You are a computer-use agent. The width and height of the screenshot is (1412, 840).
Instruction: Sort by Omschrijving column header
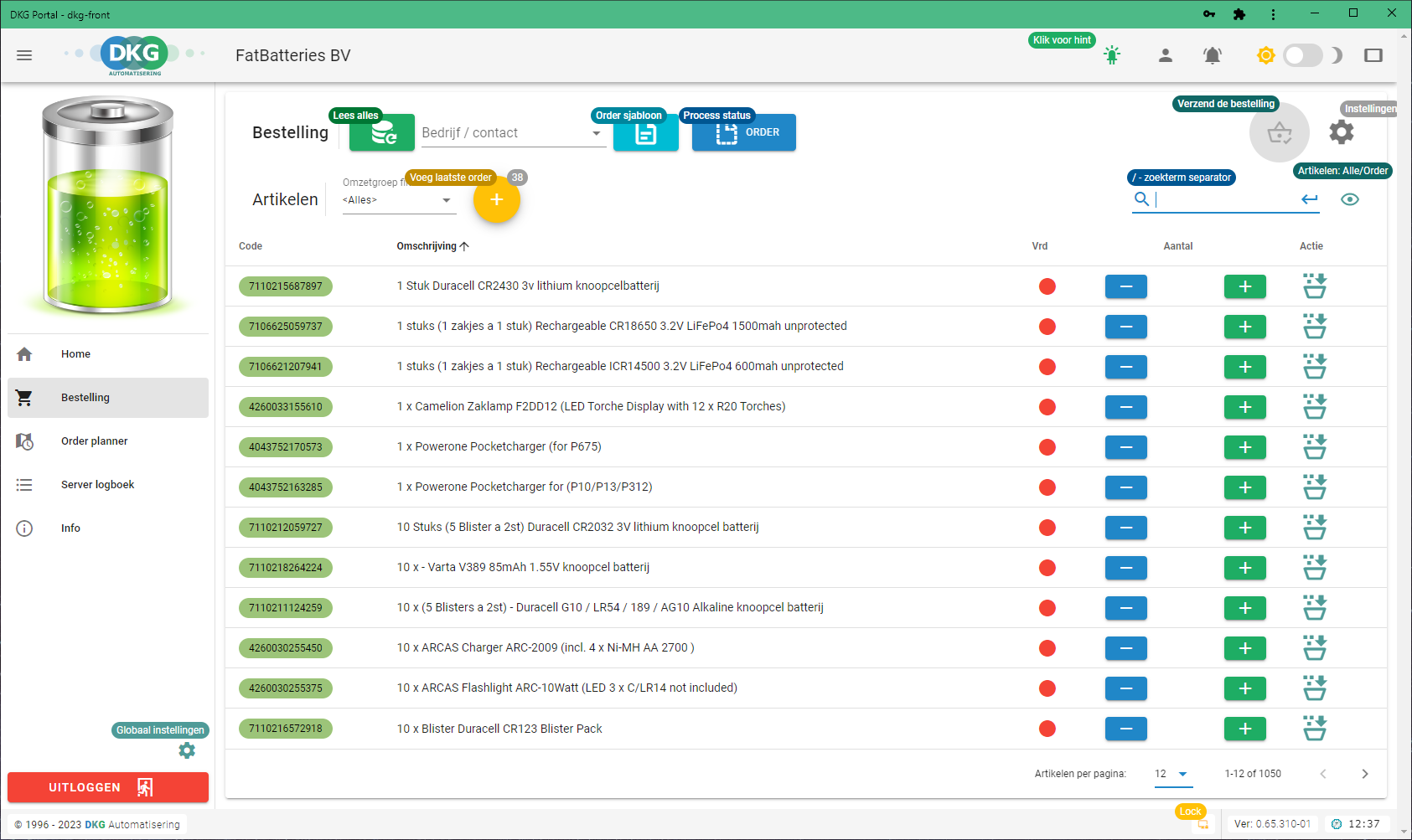432,246
